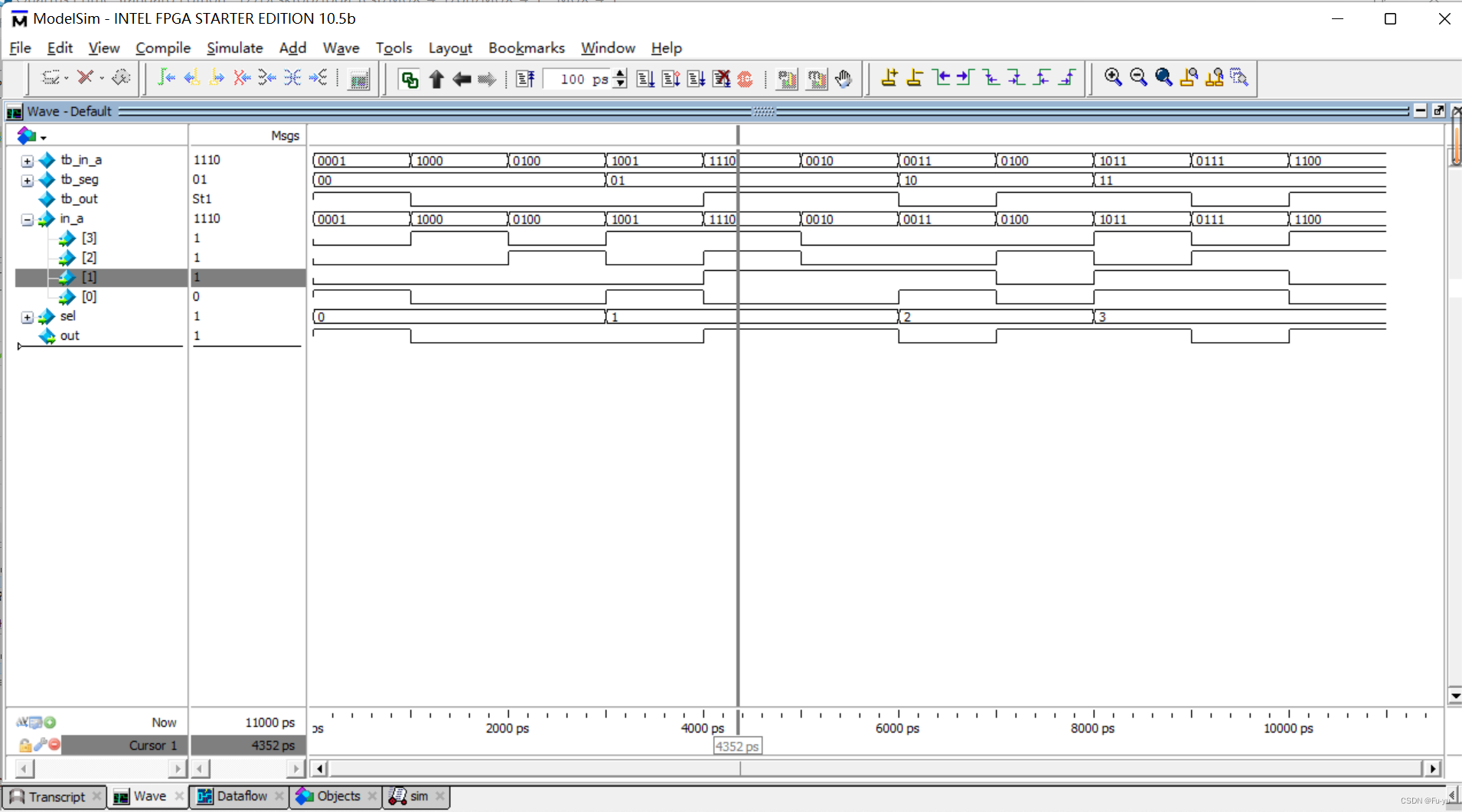Click the green Show Drivers icon

tap(410, 79)
